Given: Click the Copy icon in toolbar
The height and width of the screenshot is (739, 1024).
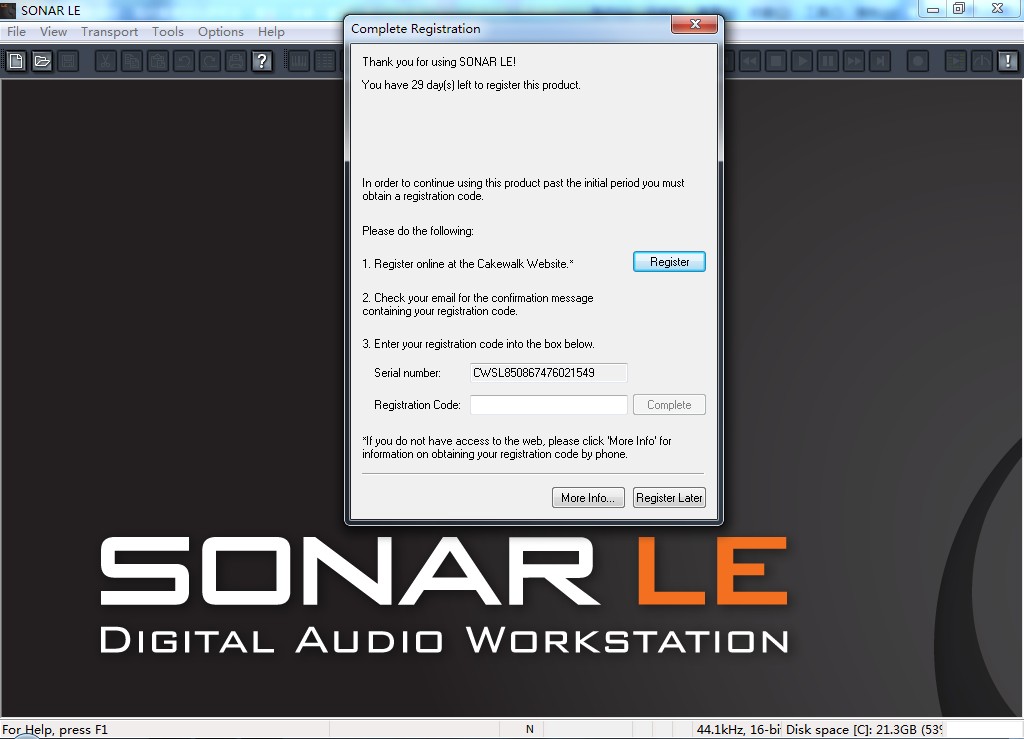Looking at the screenshot, I should pos(131,61).
